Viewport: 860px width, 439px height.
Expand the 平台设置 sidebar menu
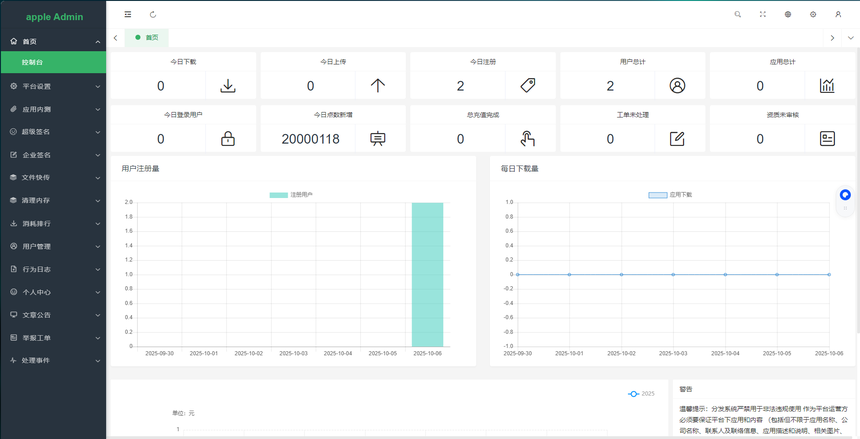pyautogui.click(x=53, y=86)
